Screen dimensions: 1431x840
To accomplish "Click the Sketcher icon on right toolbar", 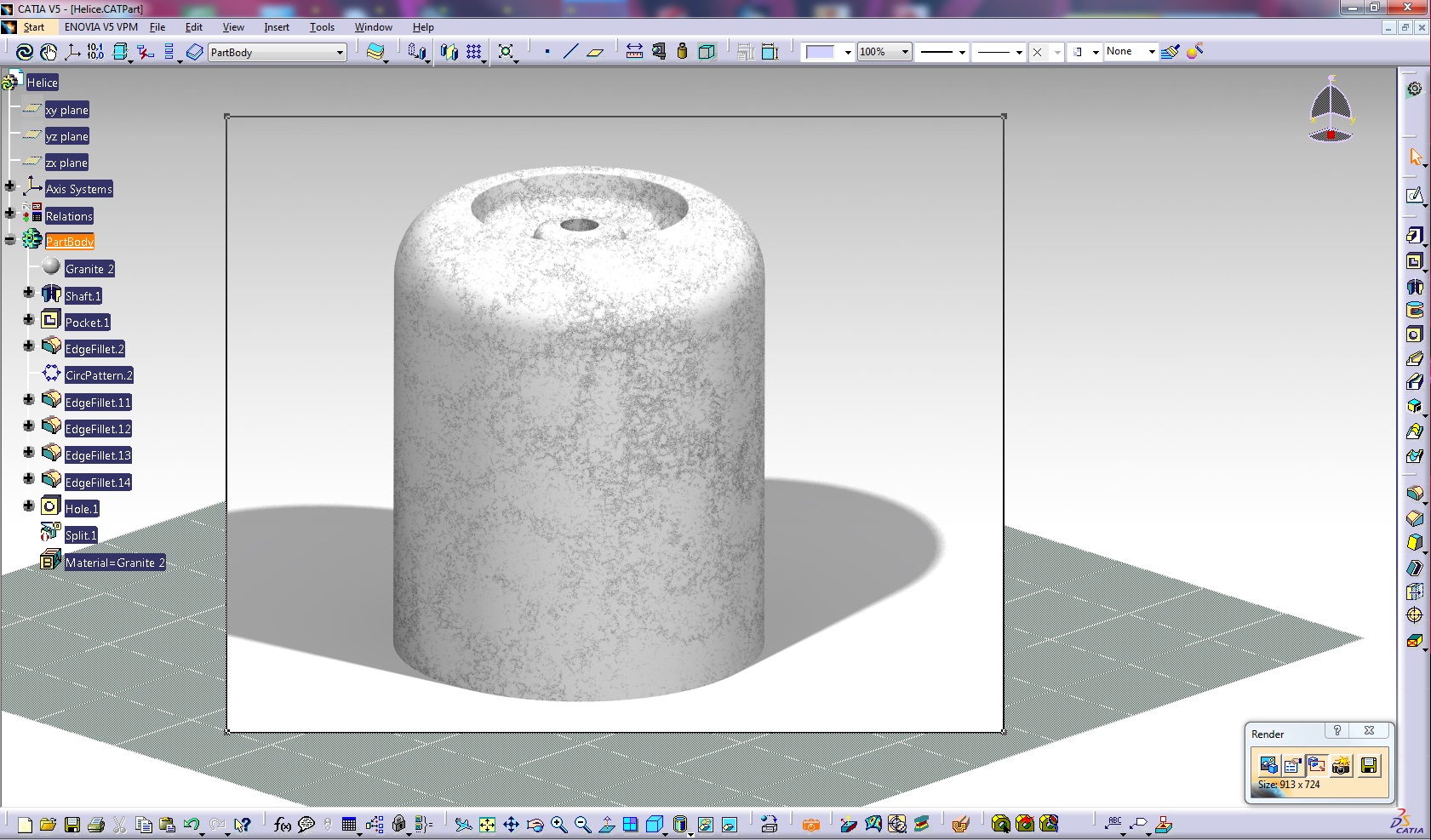I will (1414, 196).
